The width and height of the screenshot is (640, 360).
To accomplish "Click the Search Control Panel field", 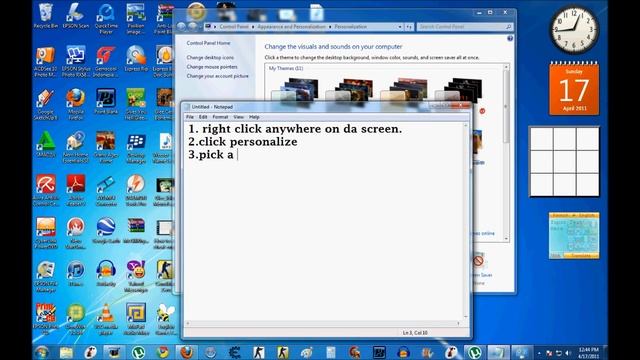I will (x=464, y=27).
